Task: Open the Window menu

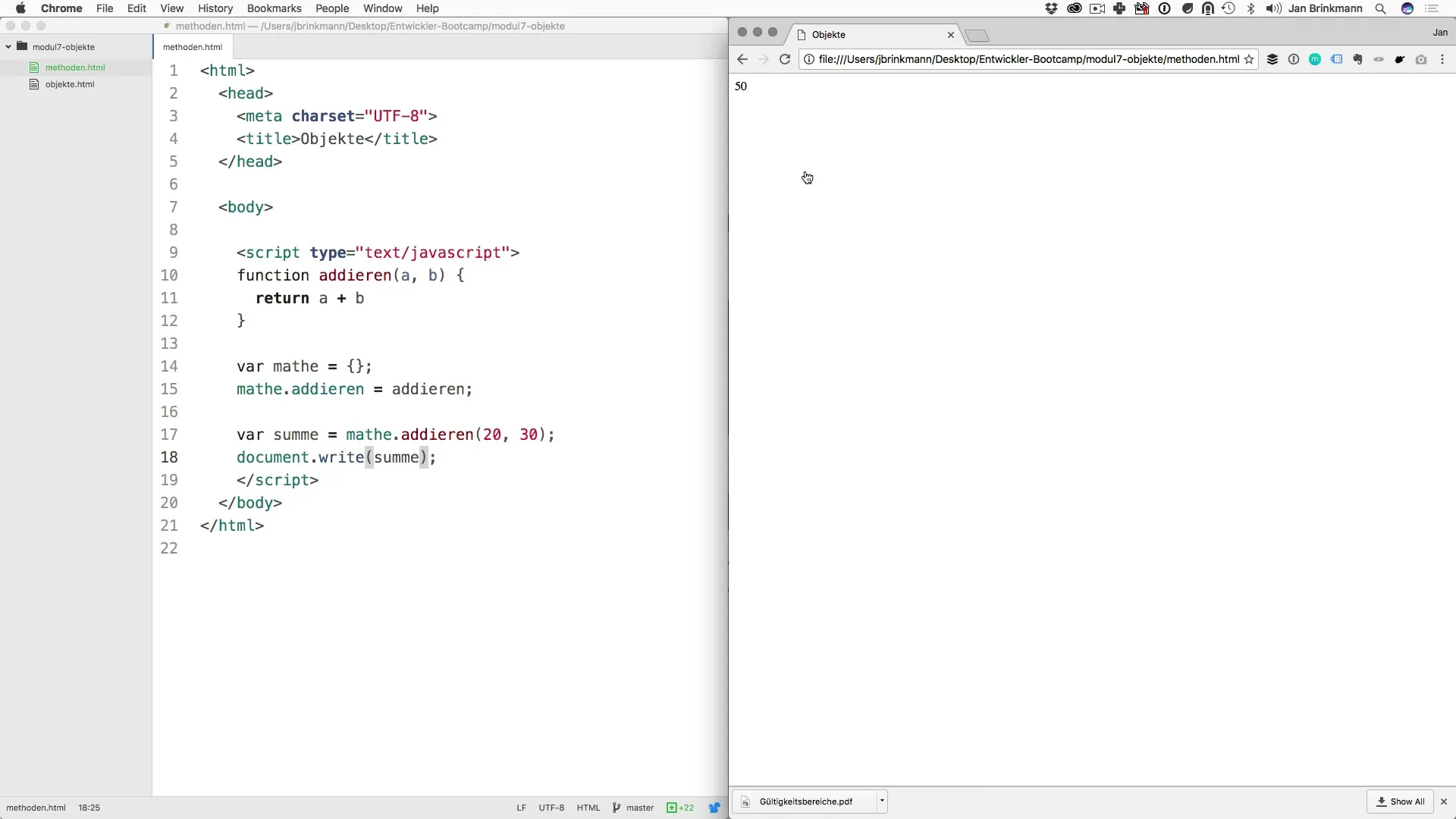Action: click(x=382, y=8)
